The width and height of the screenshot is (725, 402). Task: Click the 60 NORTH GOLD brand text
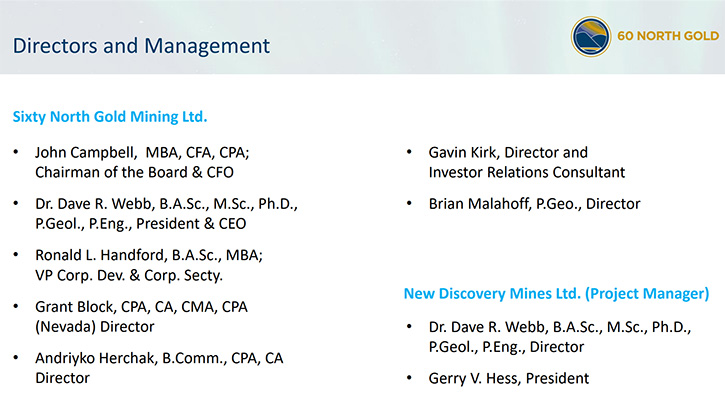click(668, 36)
